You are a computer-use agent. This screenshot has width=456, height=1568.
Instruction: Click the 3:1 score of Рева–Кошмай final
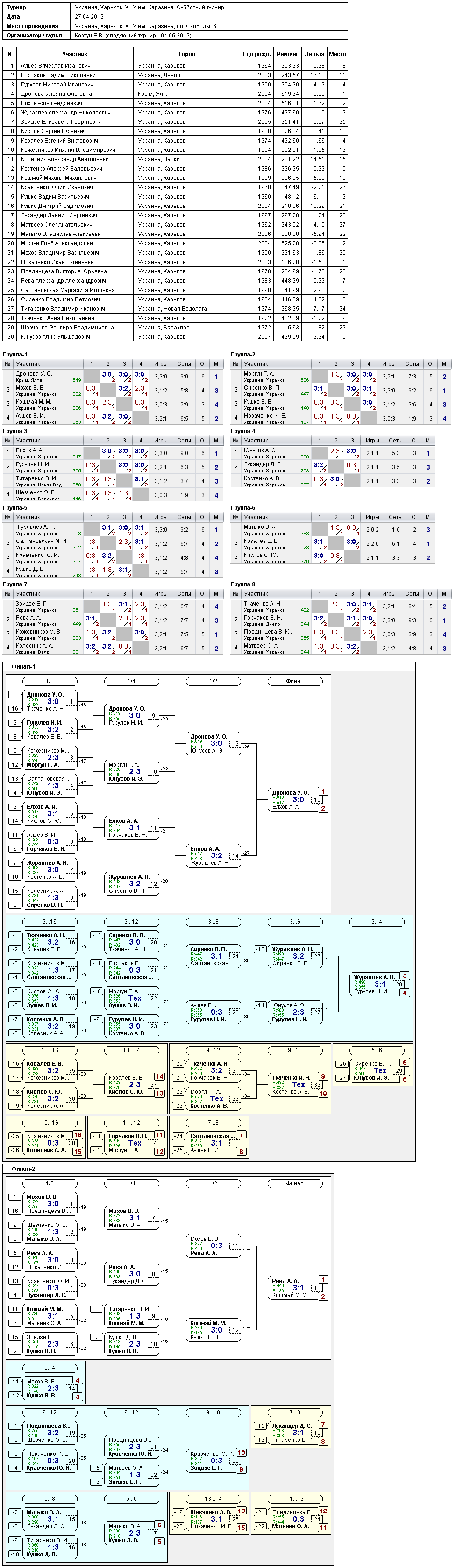[x=299, y=1288]
